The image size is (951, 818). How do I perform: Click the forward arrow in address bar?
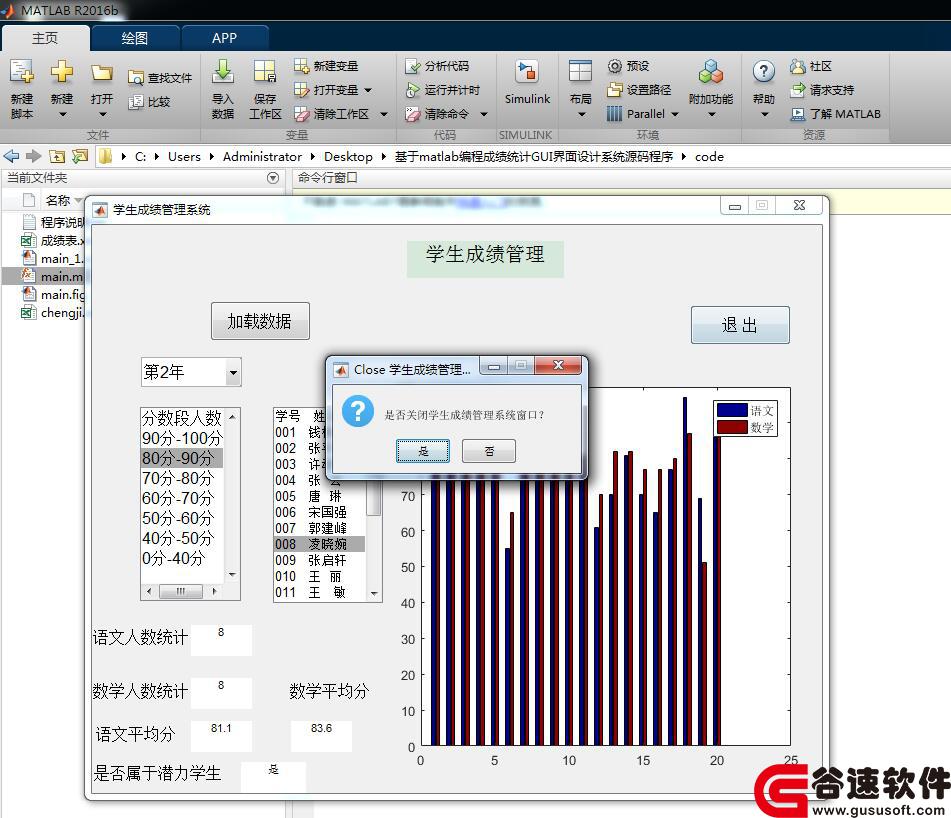click(x=33, y=156)
